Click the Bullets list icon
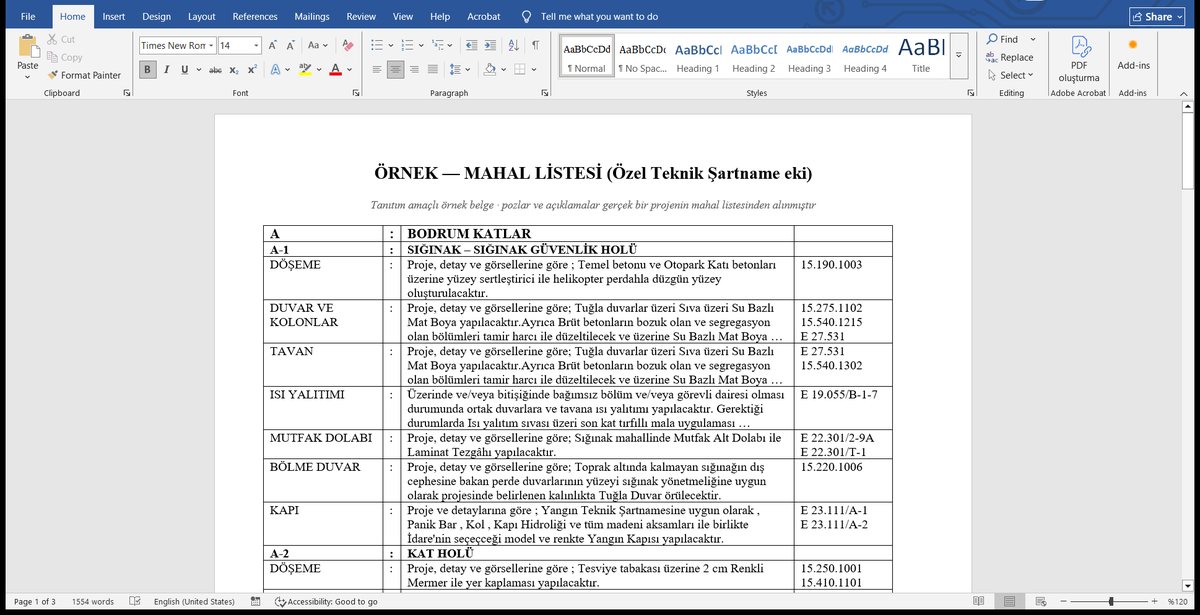 click(x=376, y=45)
